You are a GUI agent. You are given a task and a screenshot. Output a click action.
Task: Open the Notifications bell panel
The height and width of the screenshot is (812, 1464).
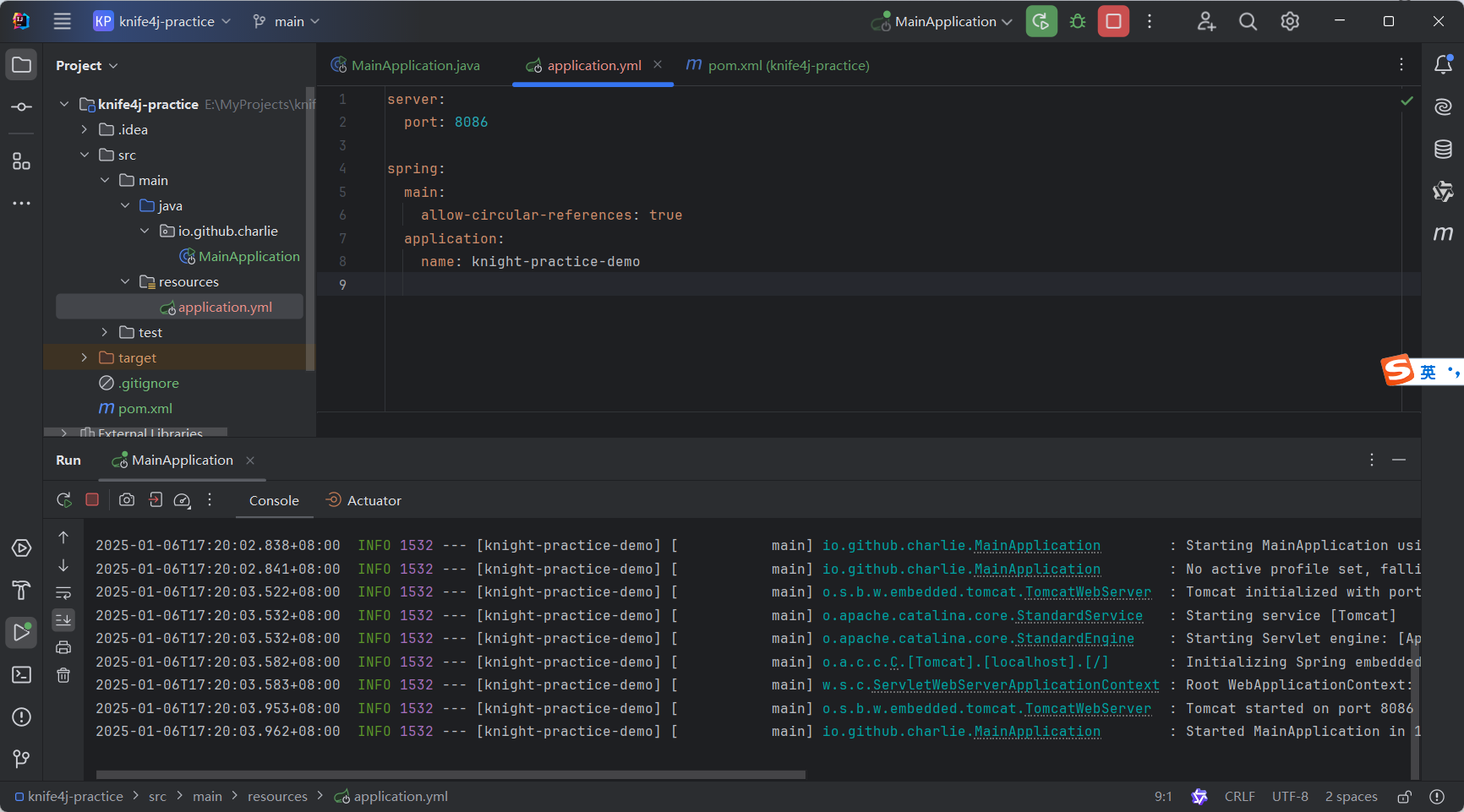point(1443,65)
